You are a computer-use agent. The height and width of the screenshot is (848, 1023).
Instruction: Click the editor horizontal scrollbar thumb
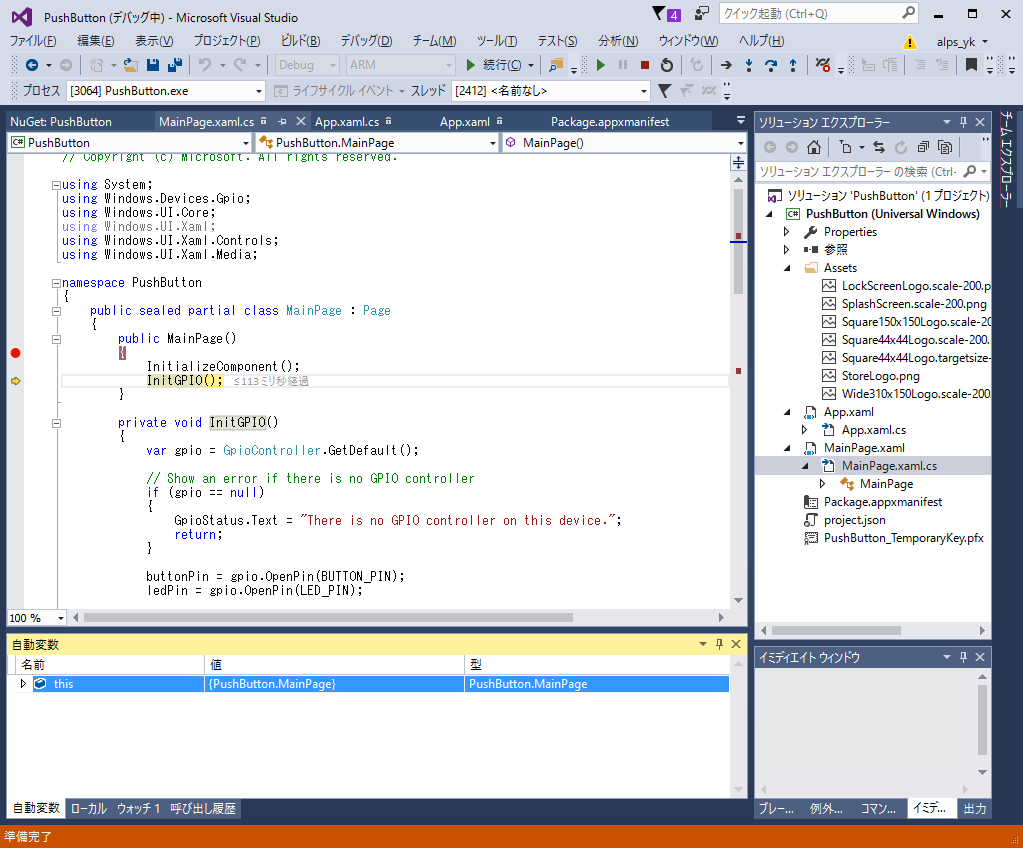click(x=328, y=618)
